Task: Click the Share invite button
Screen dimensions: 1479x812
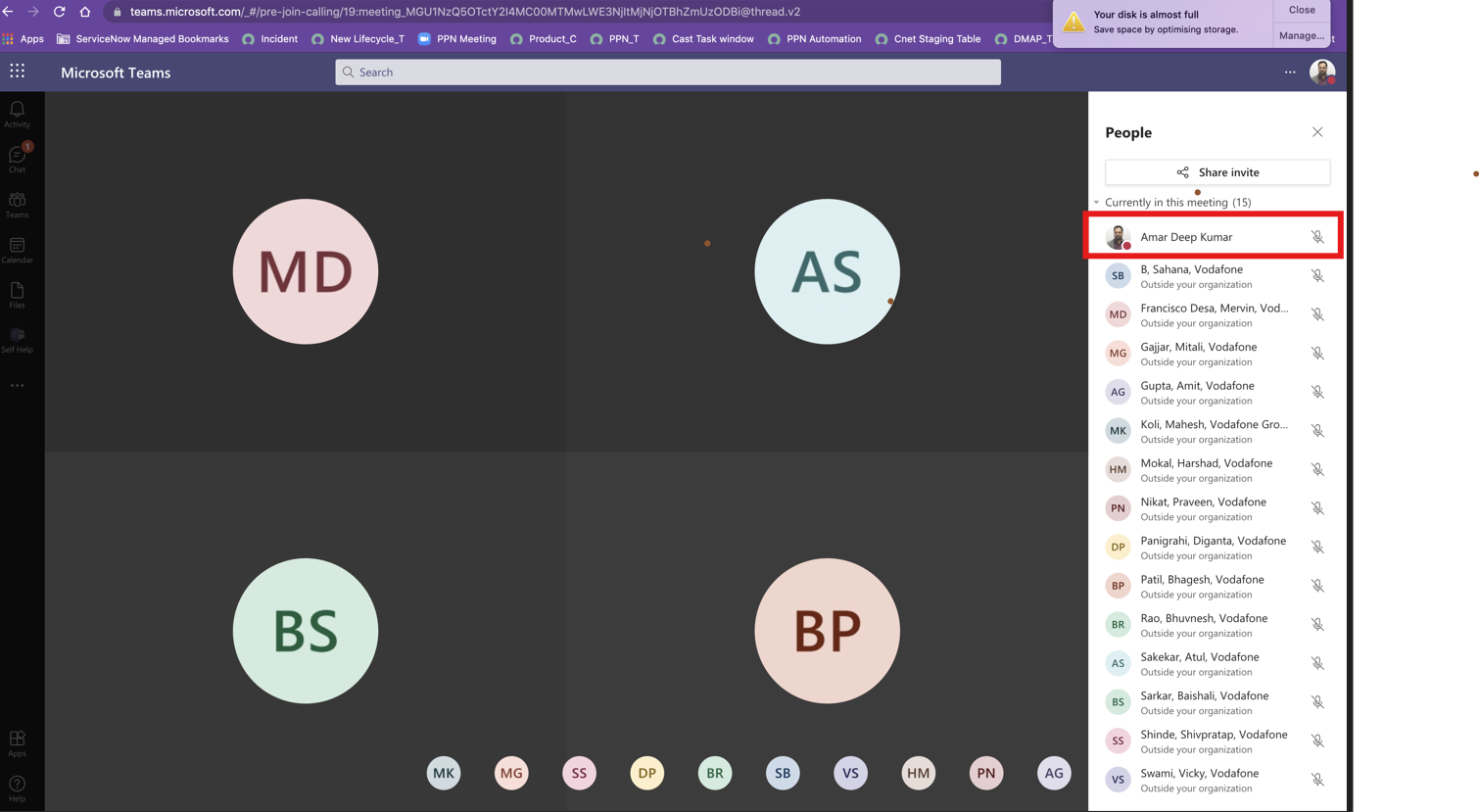Action: tap(1217, 172)
